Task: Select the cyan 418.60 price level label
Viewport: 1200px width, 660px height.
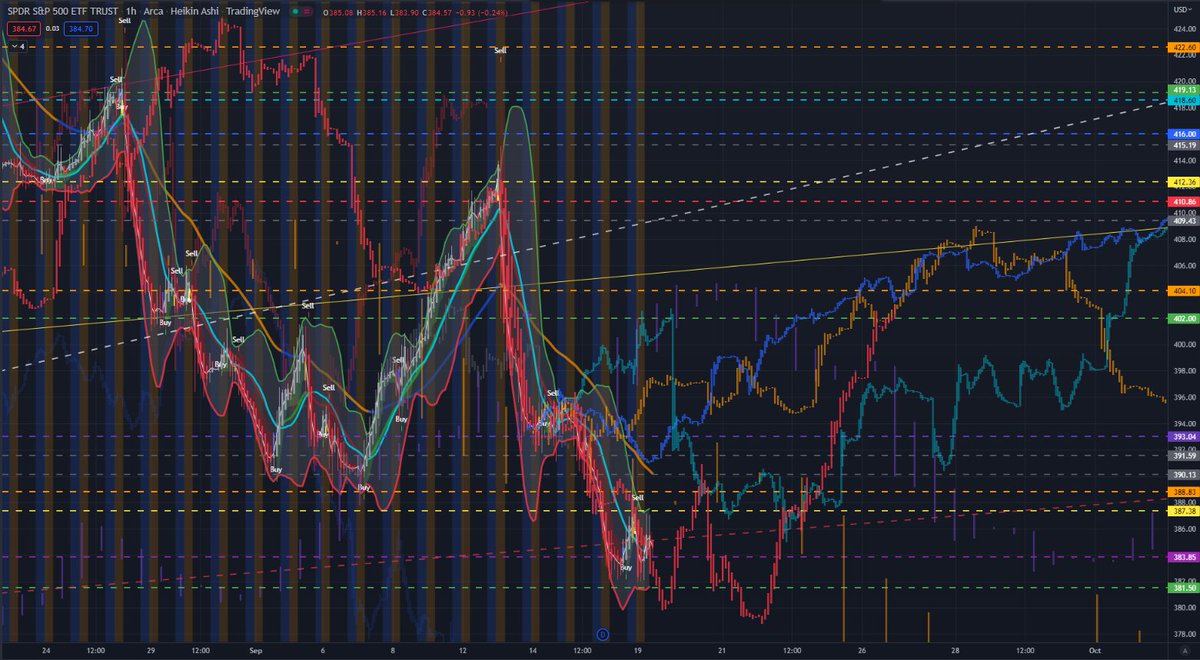Action: click(1183, 100)
